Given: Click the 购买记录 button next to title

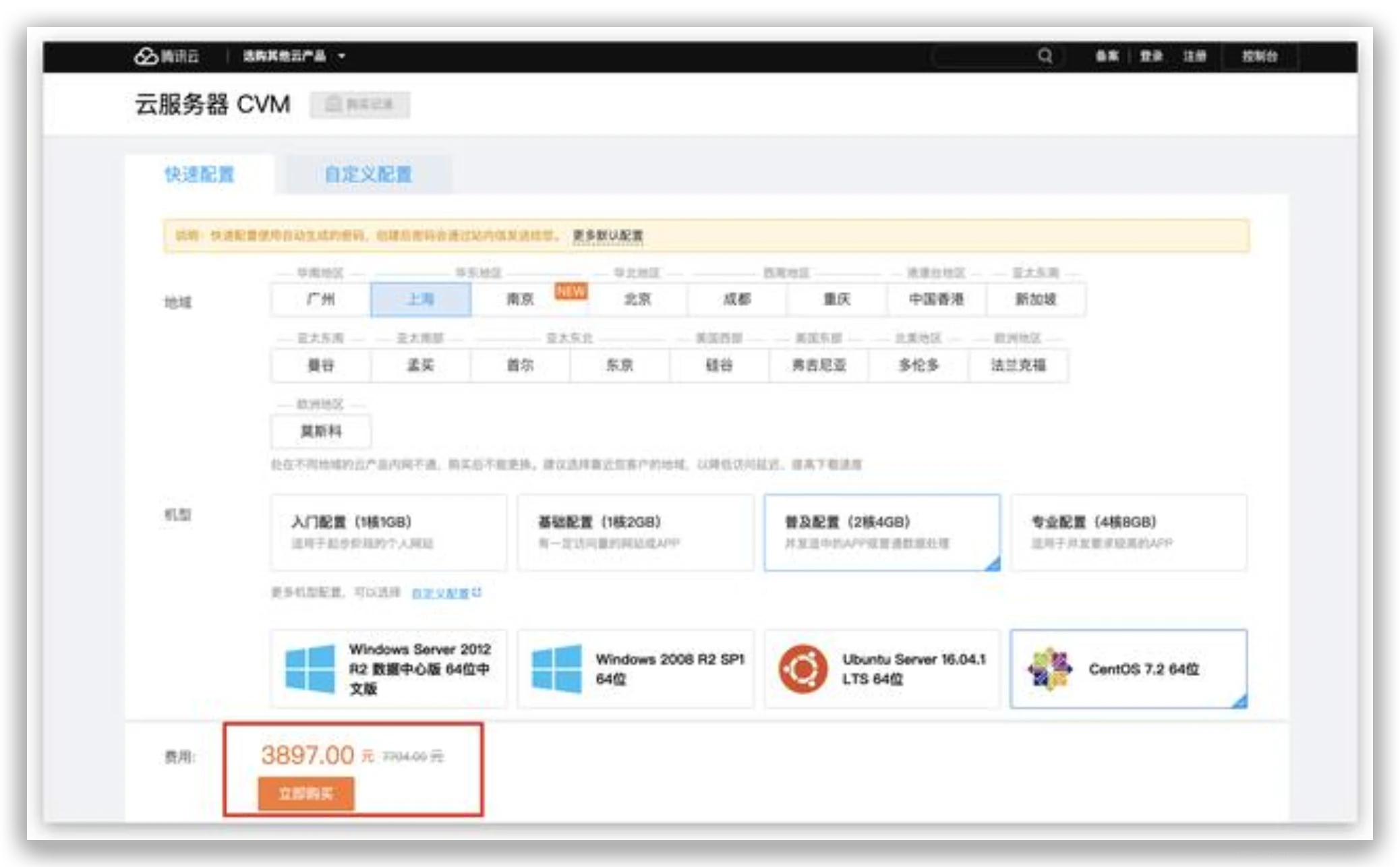Looking at the screenshot, I should coord(359,104).
